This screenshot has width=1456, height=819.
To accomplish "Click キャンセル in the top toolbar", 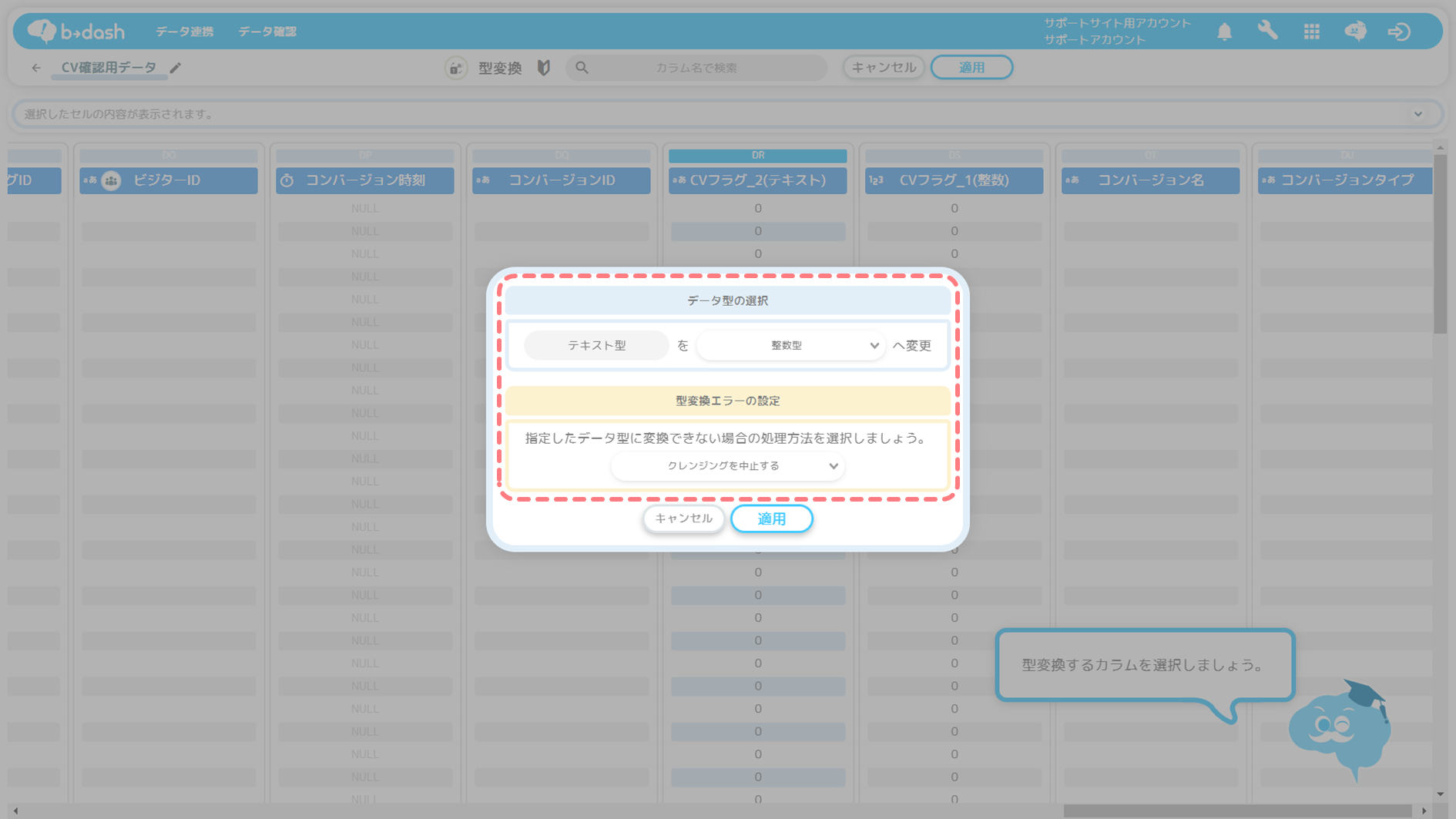I will pyautogui.click(x=884, y=68).
